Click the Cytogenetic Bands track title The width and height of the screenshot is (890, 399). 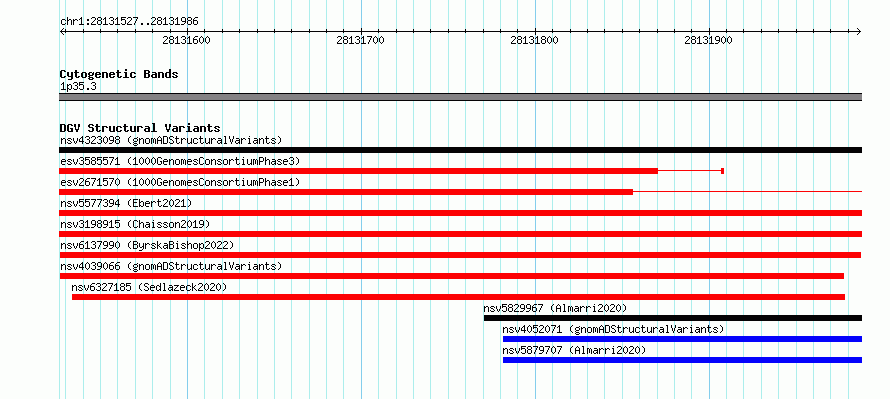coord(119,74)
